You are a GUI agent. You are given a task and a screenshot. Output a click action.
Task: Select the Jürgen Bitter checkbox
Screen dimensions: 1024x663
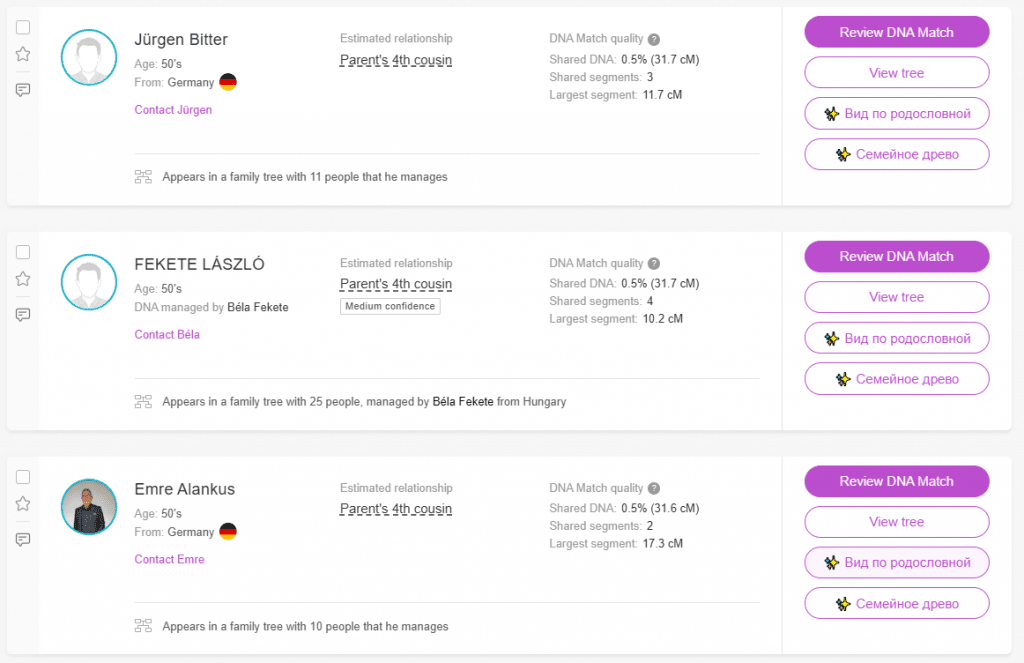(x=23, y=28)
